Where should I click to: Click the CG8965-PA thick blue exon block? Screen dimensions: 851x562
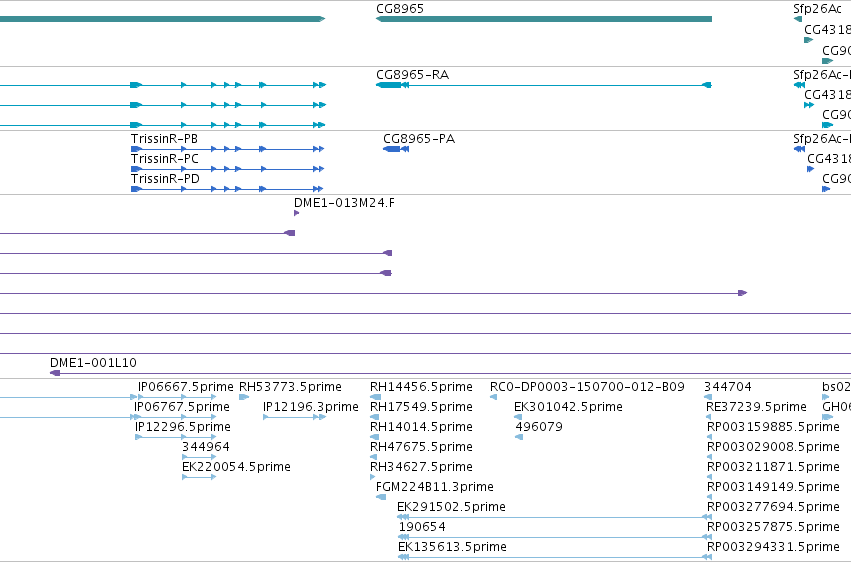(392, 149)
